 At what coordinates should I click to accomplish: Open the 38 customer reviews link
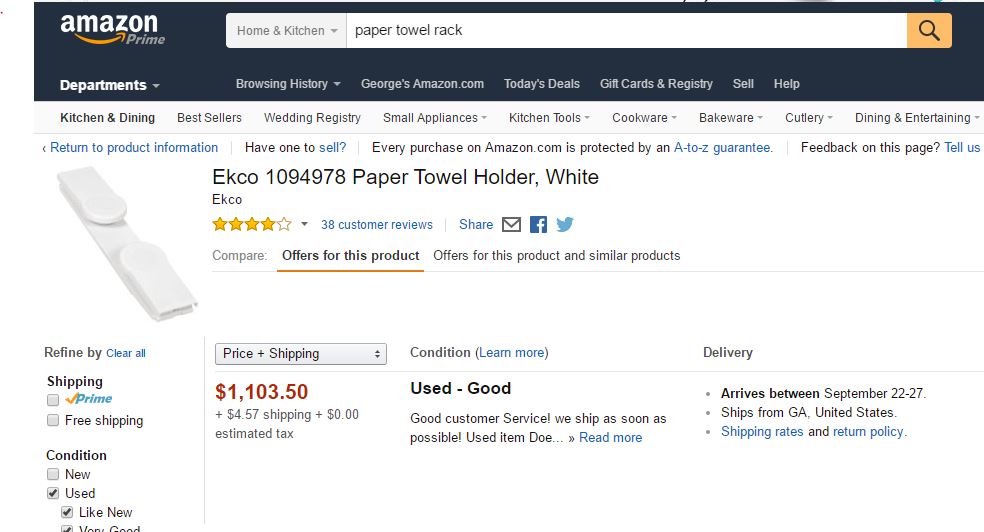point(377,225)
